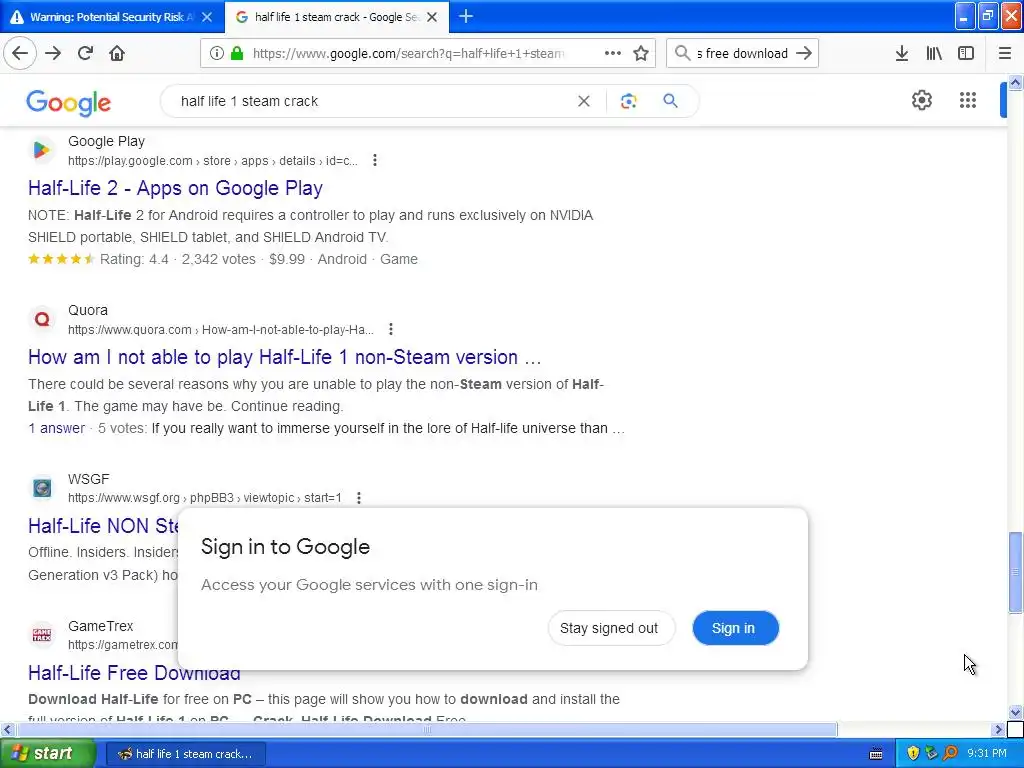Screen dimensions: 1024x768
Task: Click the scrollbar up arrow
Action: click(1015, 82)
